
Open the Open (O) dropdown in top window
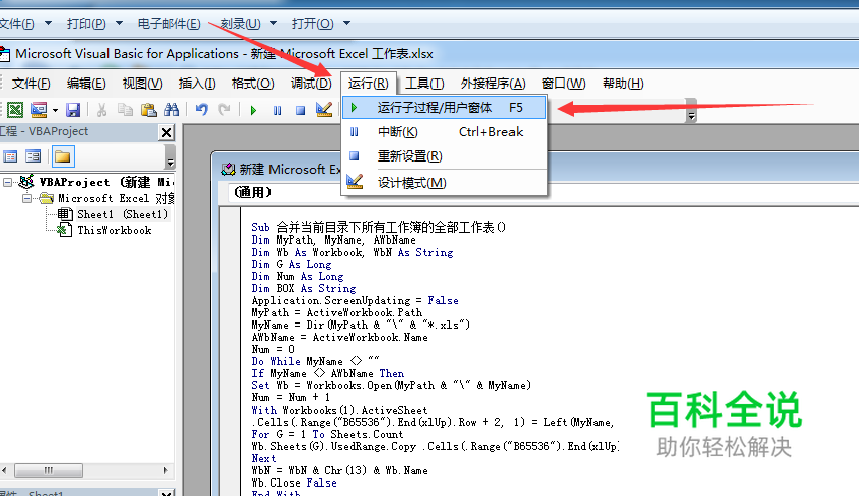pos(320,24)
